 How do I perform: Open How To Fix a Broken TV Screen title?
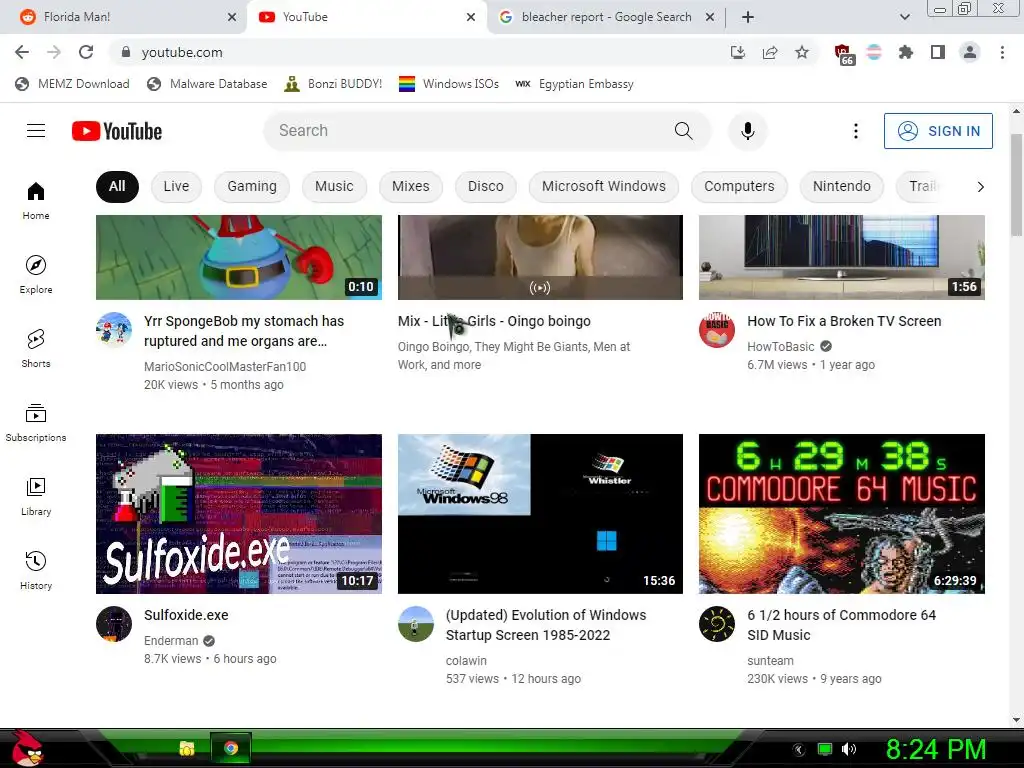coord(844,321)
